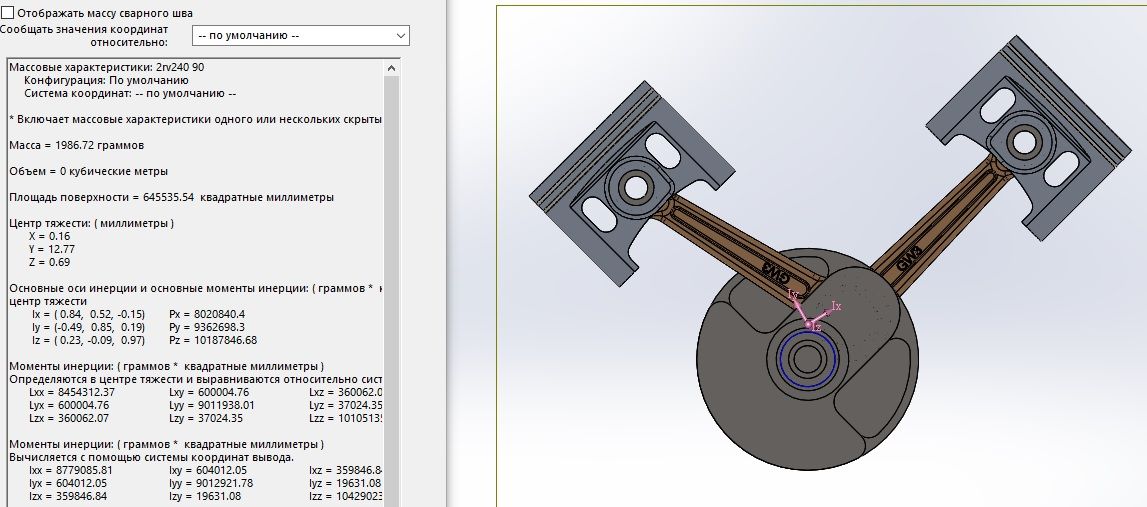1147x507 pixels.
Task: Click the blue crankshaft bearing circle in model
Action: point(808,357)
